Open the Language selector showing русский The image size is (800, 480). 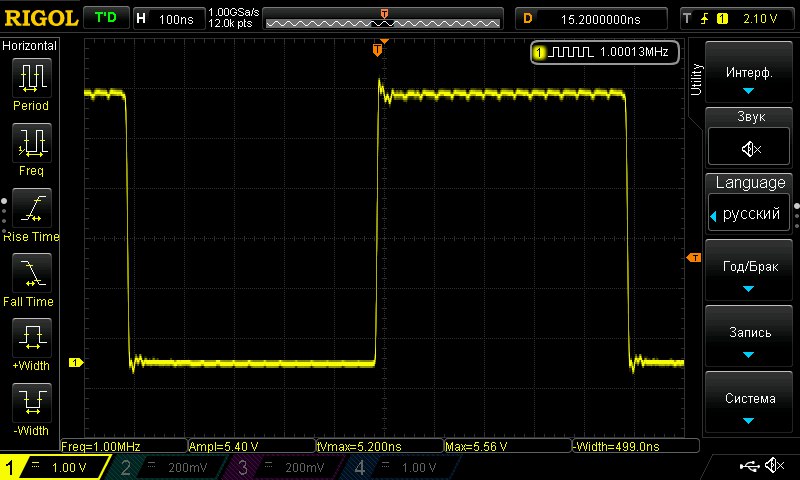point(748,213)
